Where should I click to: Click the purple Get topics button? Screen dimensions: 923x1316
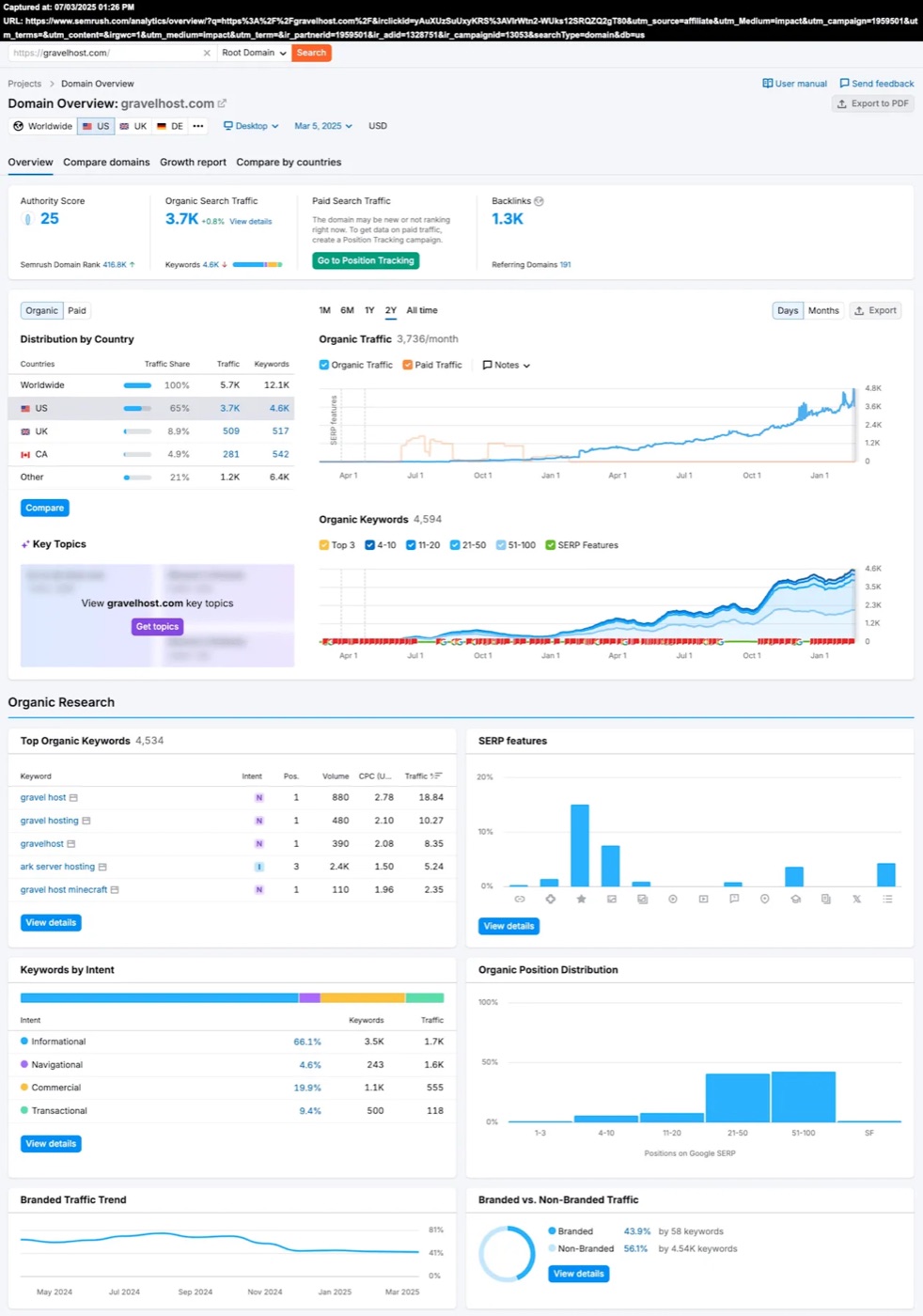point(157,627)
